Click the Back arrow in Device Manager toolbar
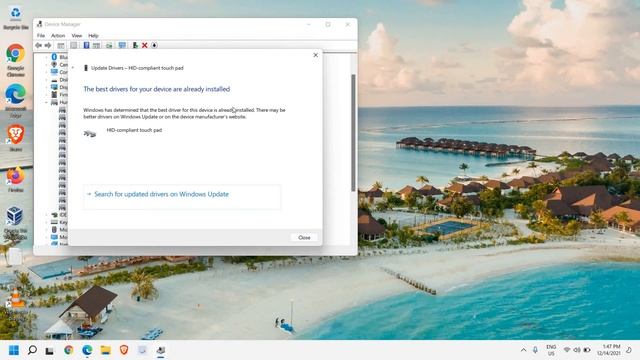Viewport: 640px width, 360px height. click(x=39, y=45)
